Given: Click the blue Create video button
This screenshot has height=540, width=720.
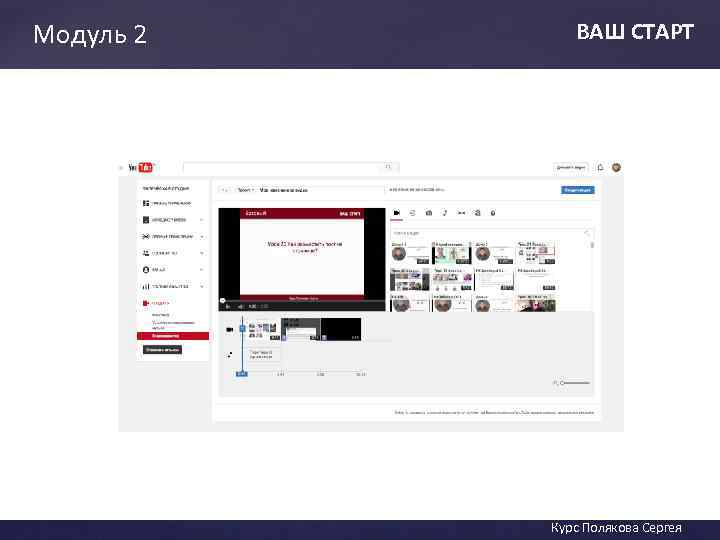Looking at the screenshot, I should point(577,190).
